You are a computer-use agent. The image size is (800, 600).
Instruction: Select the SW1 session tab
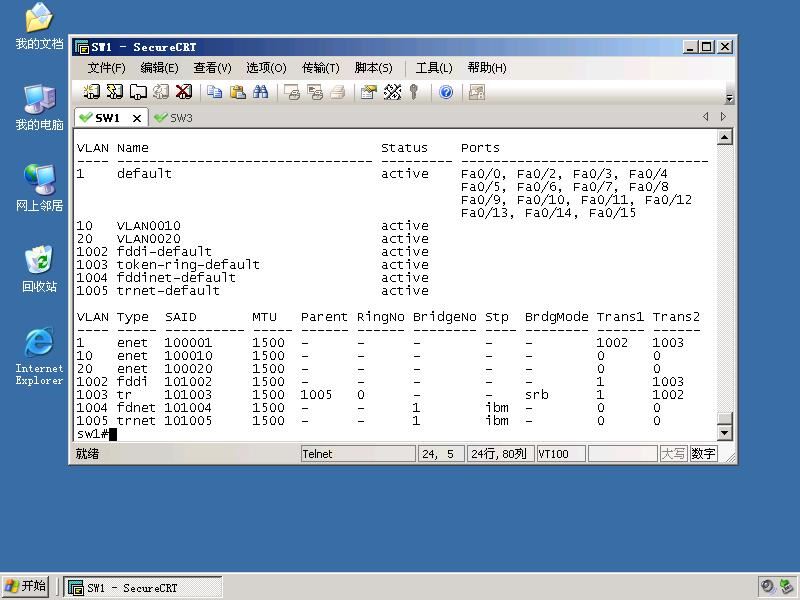point(107,118)
